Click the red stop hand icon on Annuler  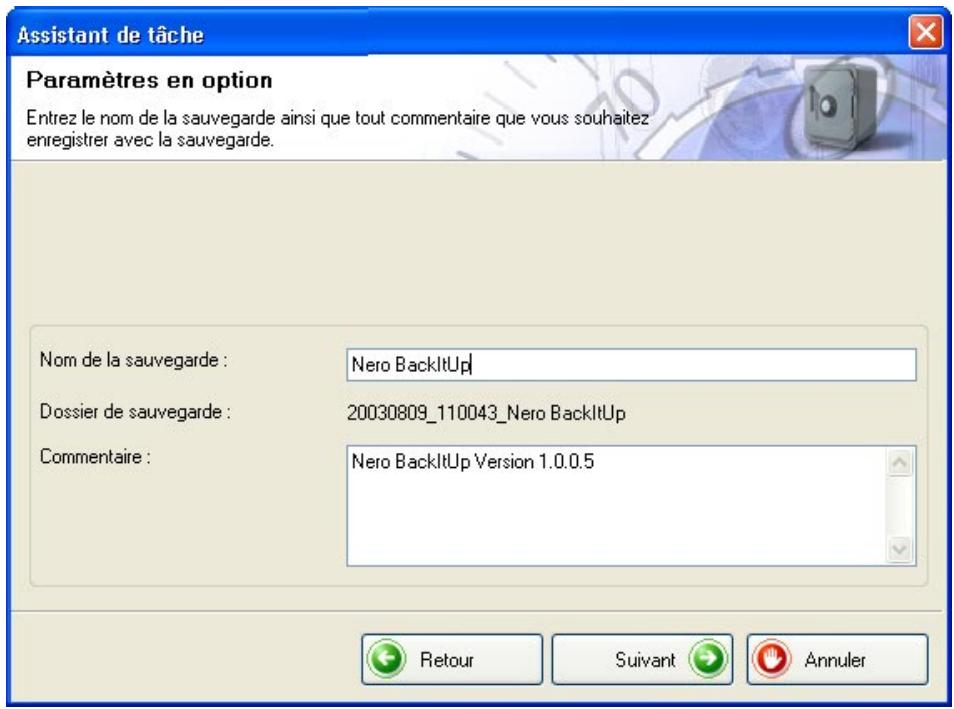(x=771, y=659)
